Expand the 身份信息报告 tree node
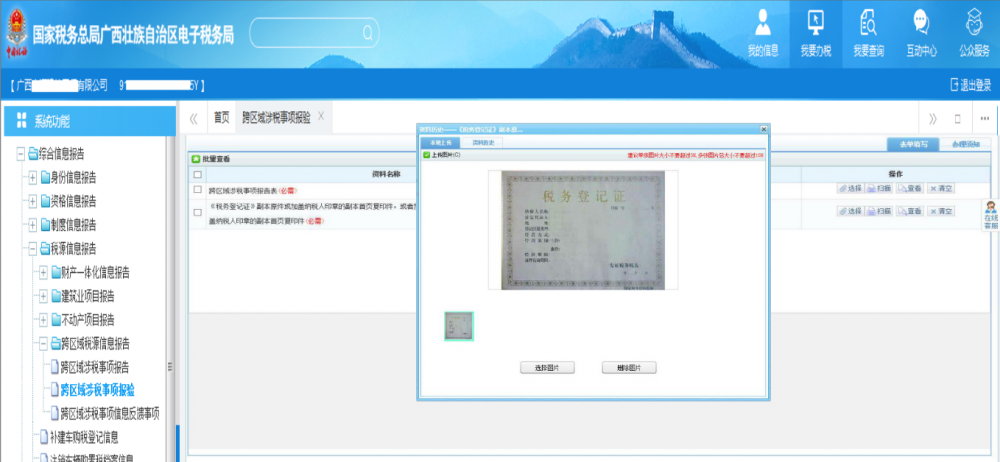The image size is (1000, 462). coord(32,177)
